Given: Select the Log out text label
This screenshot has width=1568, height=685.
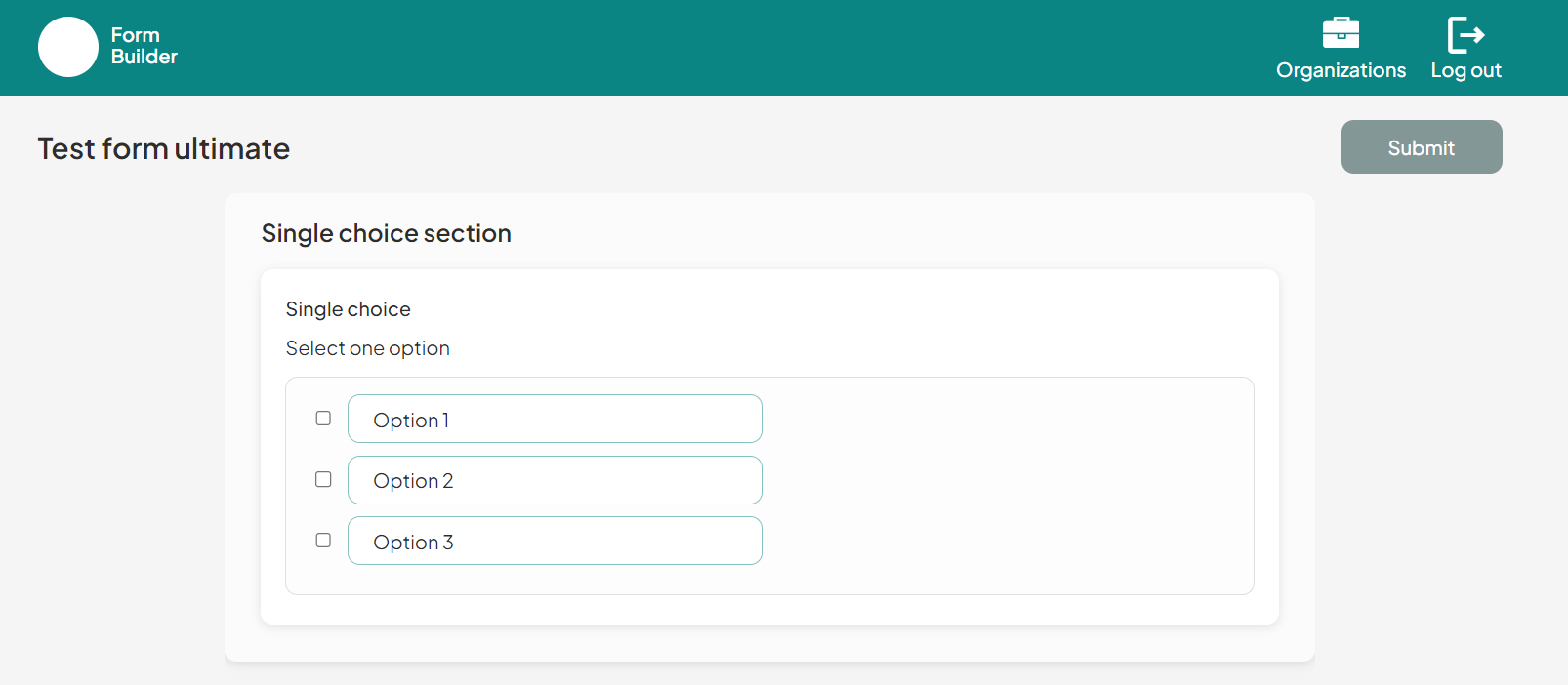Looking at the screenshot, I should pyautogui.click(x=1465, y=70).
